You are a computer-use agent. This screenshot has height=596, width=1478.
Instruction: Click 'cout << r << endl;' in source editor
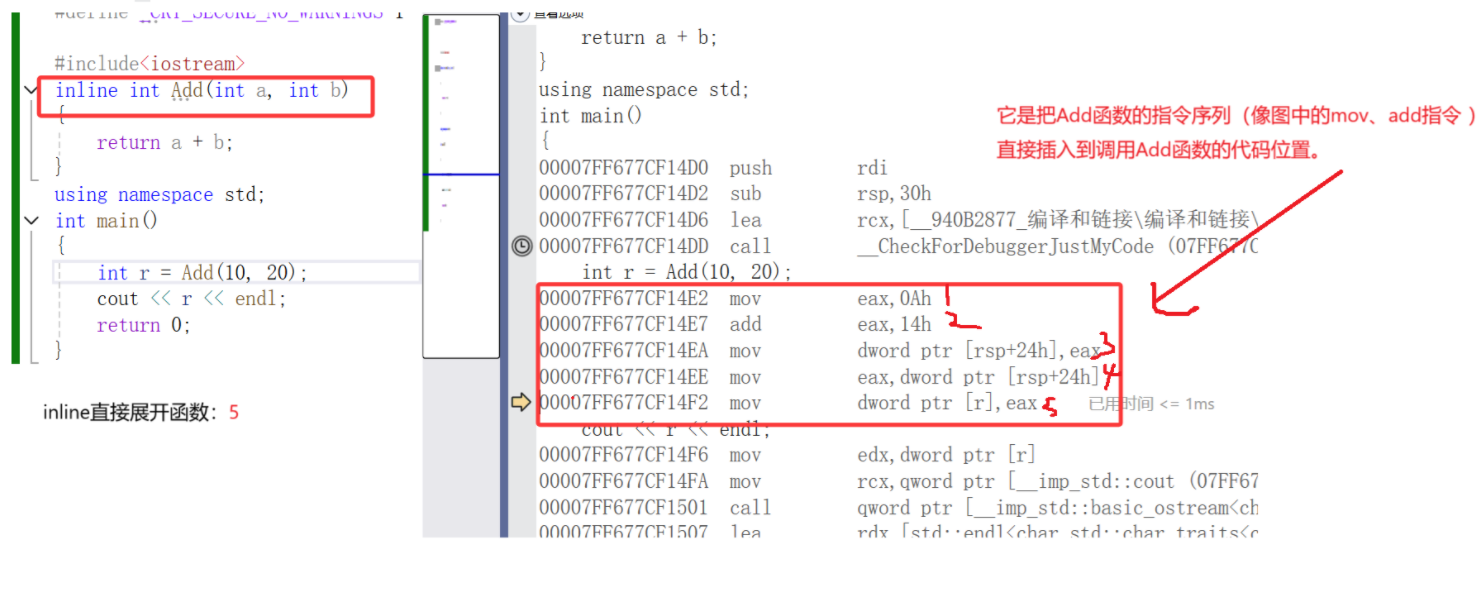click(x=191, y=299)
